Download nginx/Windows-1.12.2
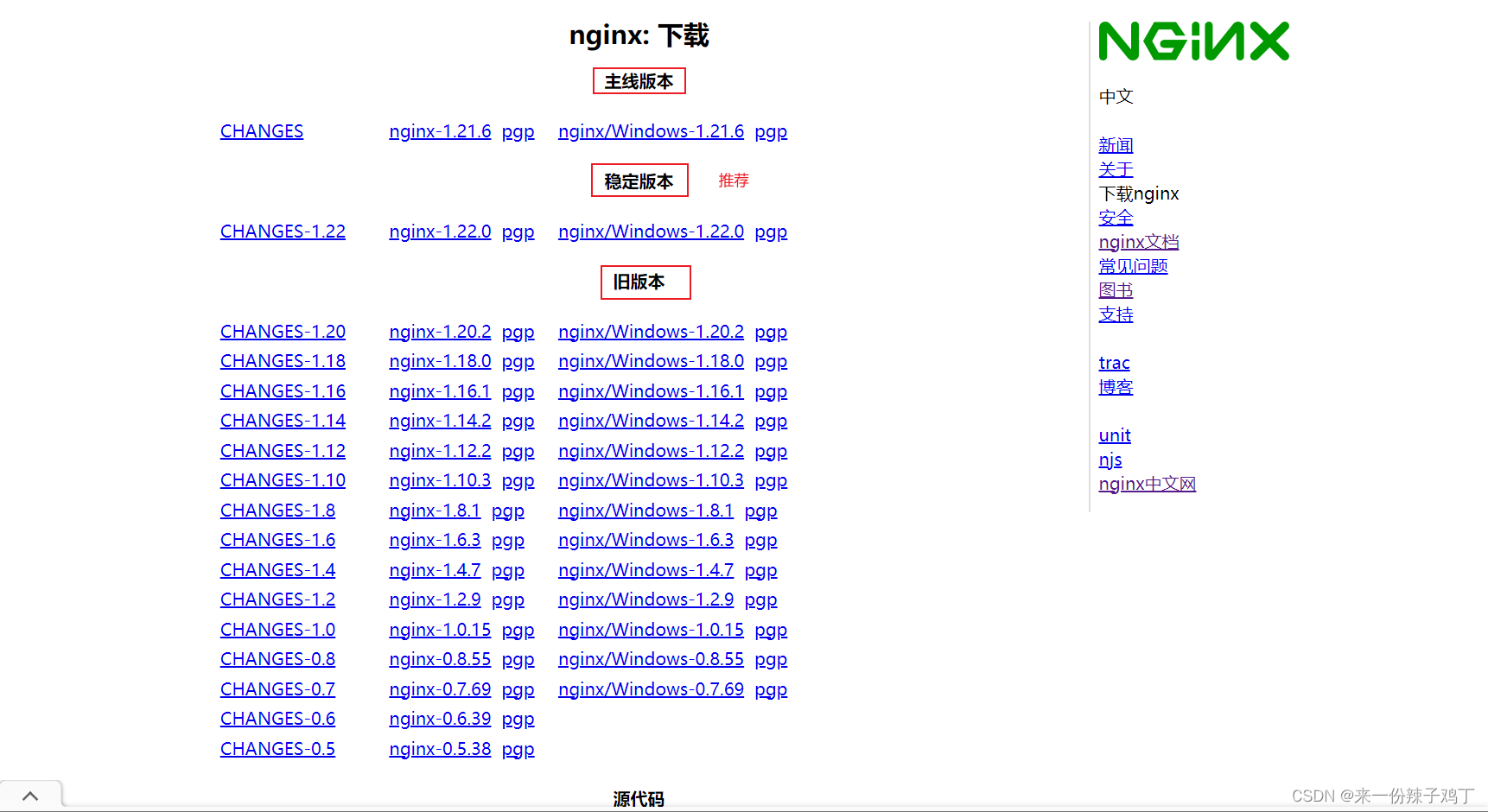Screen dimensions: 1488x812 pyautogui.click(x=651, y=451)
